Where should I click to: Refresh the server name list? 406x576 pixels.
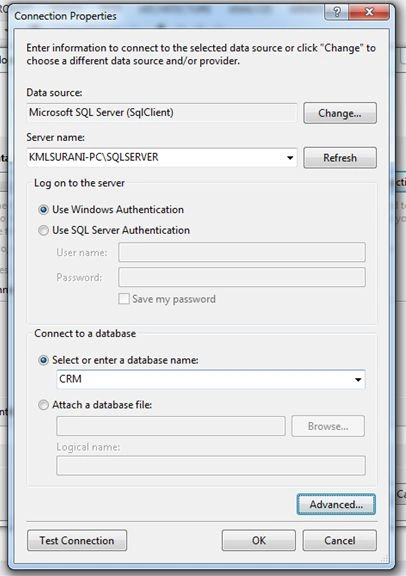tap(340, 158)
